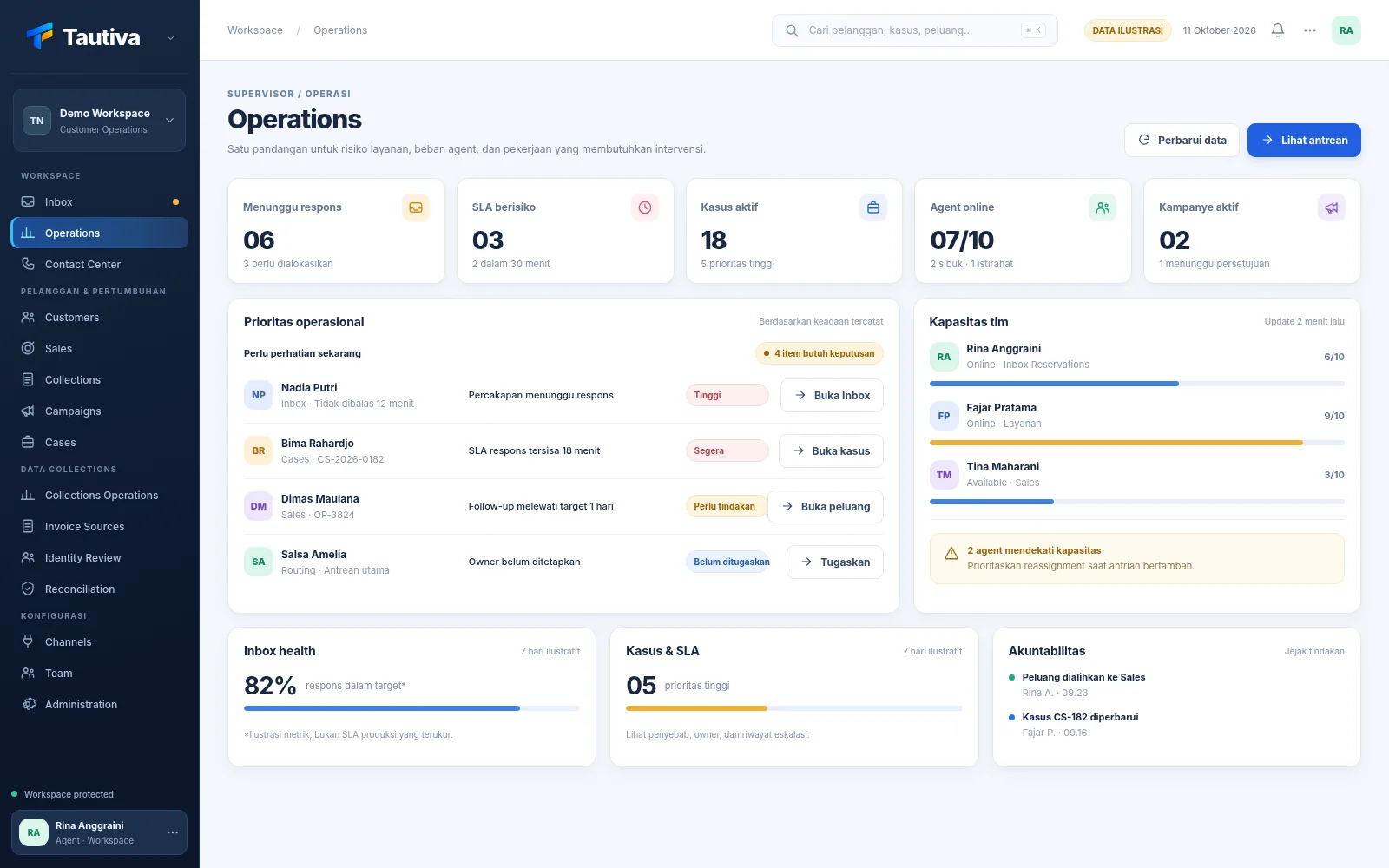Click the search magnifier icon
The height and width of the screenshot is (868, 1389).
[792, 30]
